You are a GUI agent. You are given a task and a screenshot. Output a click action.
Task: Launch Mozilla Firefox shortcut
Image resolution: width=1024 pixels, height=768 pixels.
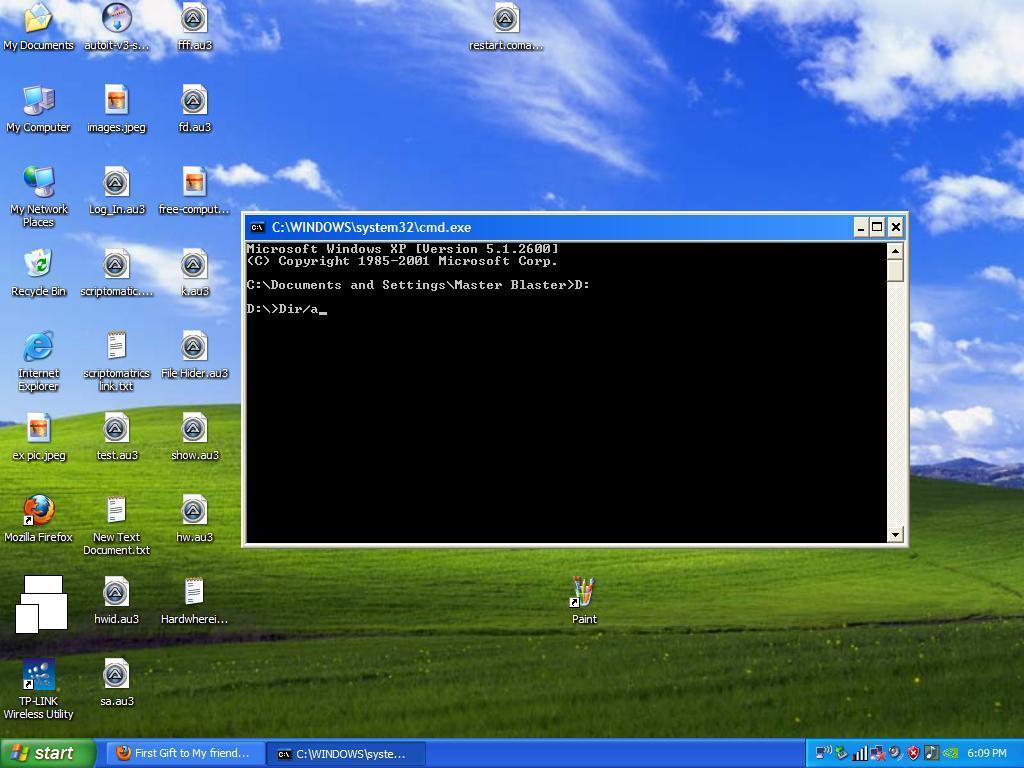[39, 519]
